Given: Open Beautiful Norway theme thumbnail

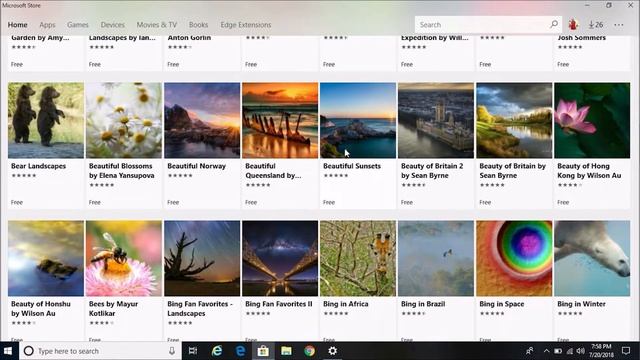Looking at the screenshot, I should pyautogui.click(x=202, y=120).
